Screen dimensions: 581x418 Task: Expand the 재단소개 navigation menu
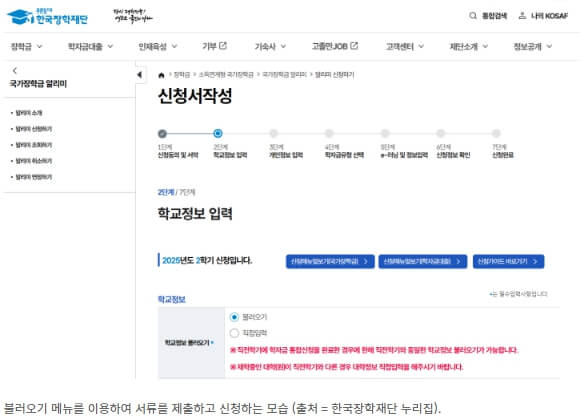(x=469, y=47)
